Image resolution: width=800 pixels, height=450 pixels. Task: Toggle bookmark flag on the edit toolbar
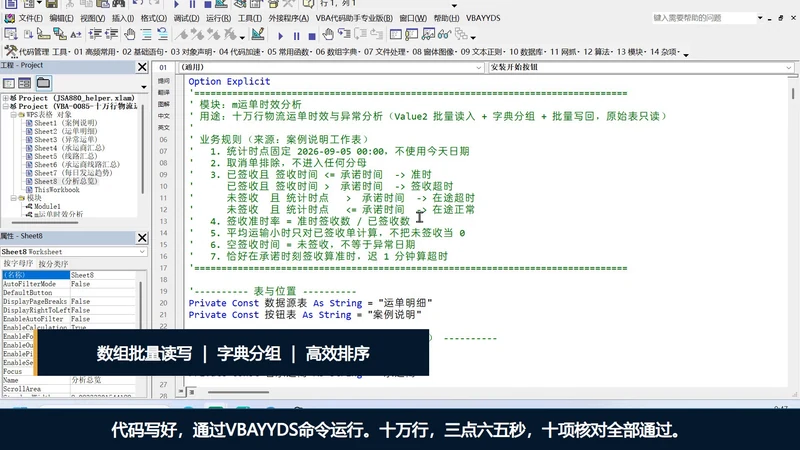click(x=182, y=35)
